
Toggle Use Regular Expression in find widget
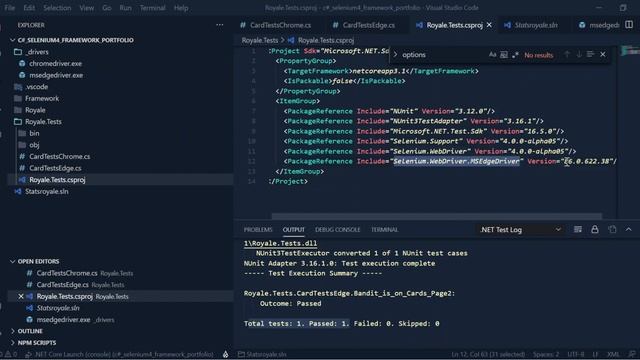tap(515, 55)
